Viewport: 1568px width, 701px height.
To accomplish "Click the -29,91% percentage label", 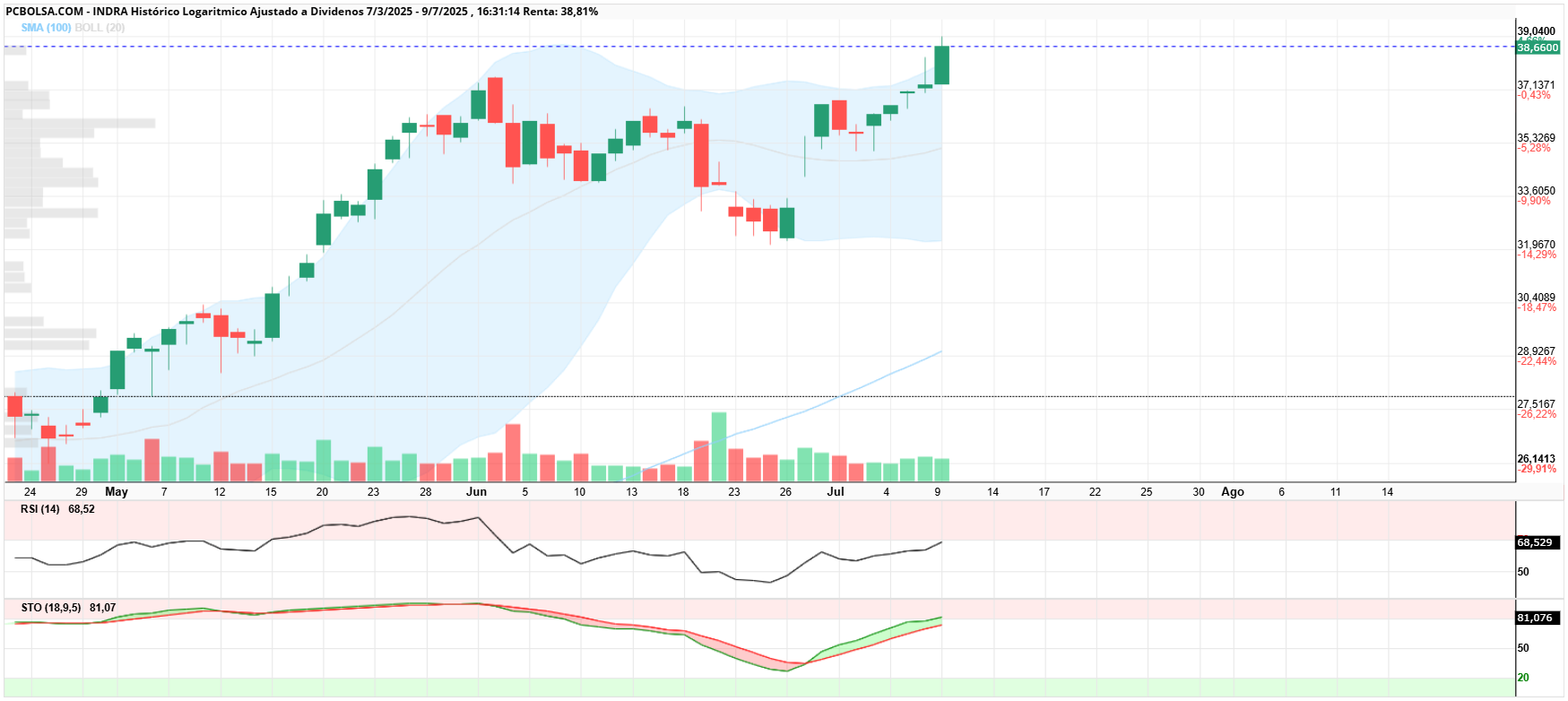I will click(1537, 469).
